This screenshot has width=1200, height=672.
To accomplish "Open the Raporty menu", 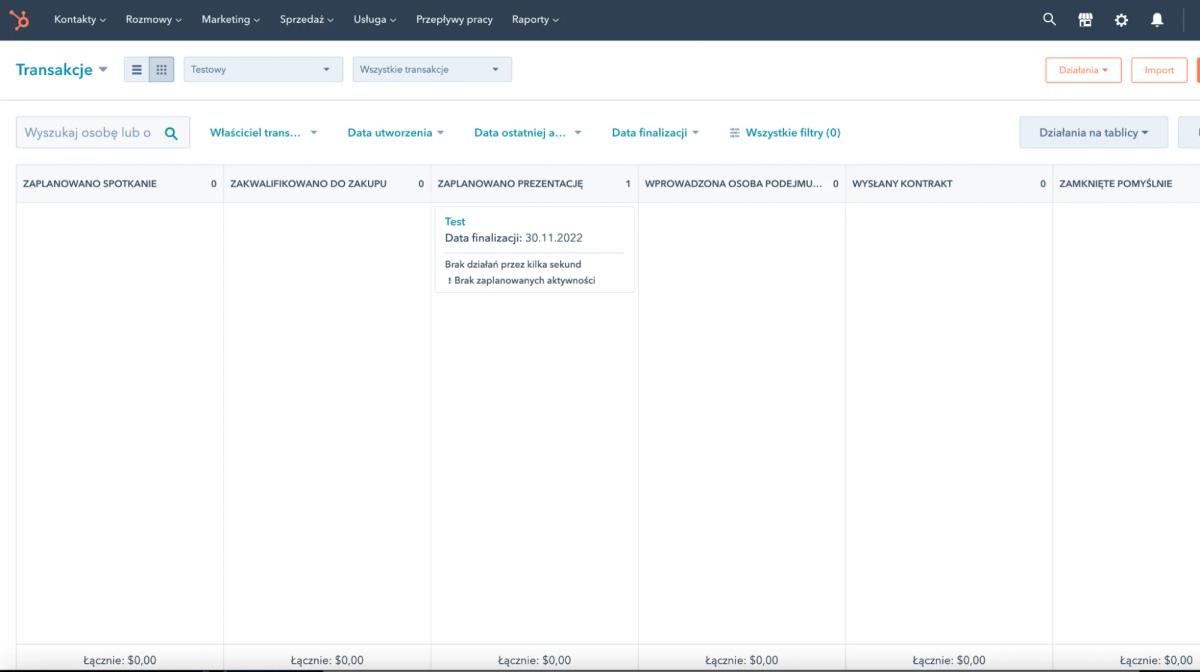I will pyautogui.click(x=535, y=19).
